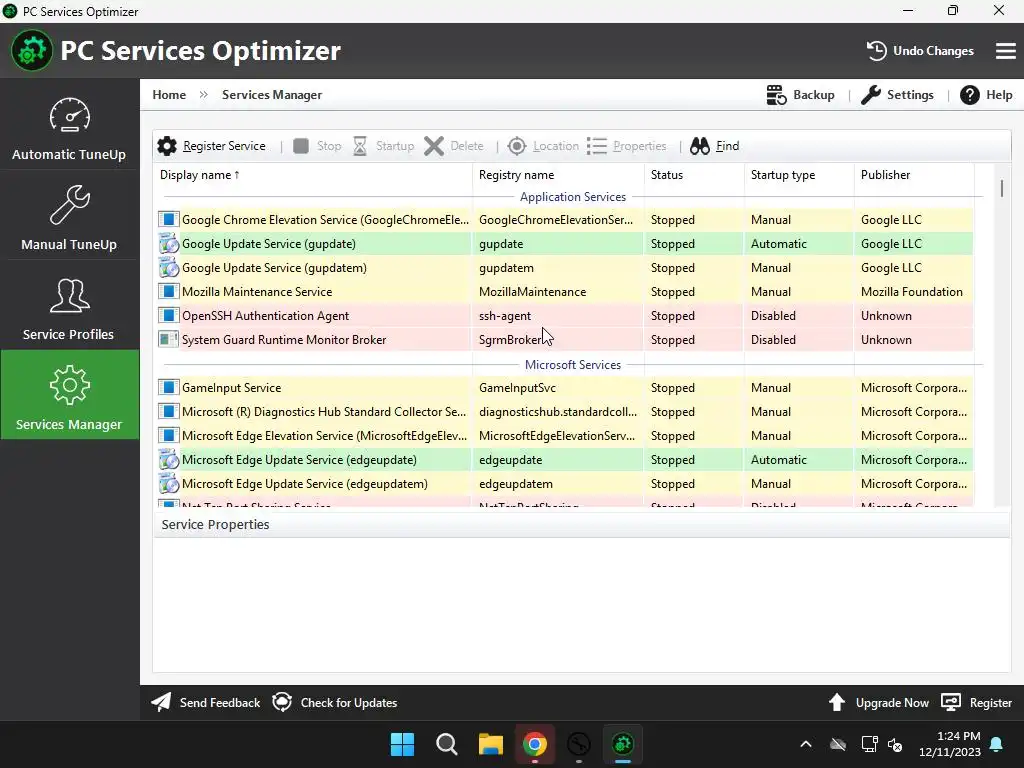Screen dimensions: 1024x768
Task: Click the Application Services group header
Action: tap(573, 197)
